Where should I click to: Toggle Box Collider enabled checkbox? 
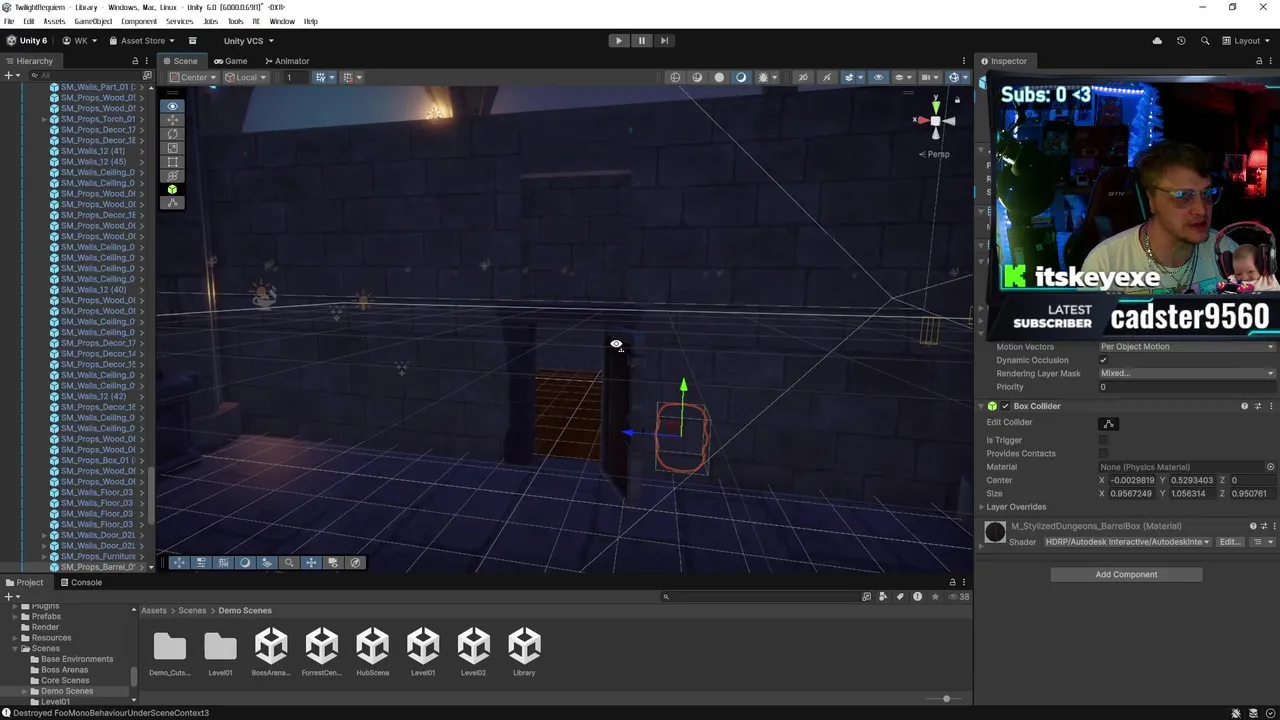coord(1005,406)
